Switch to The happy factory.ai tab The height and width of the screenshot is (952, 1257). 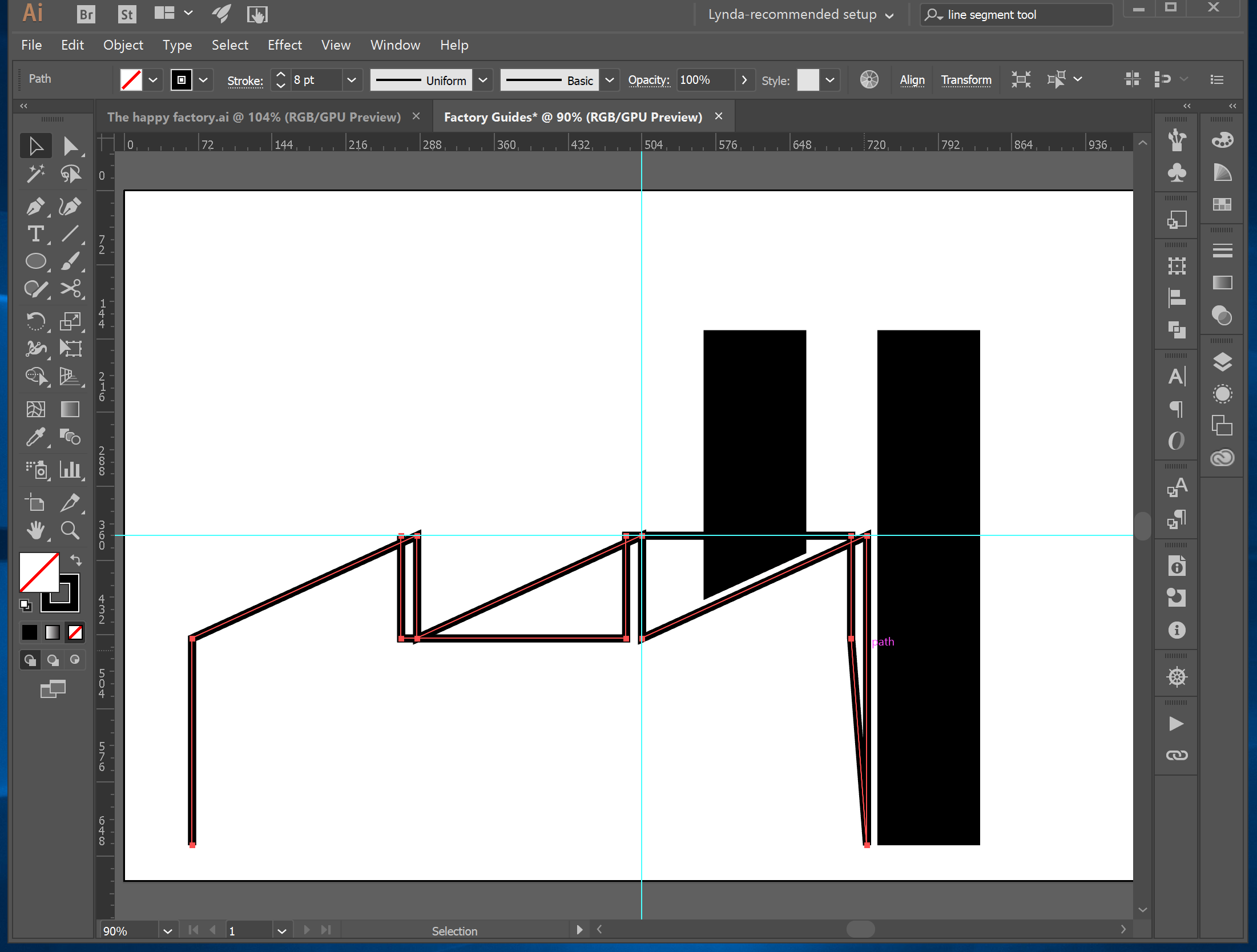254,117
